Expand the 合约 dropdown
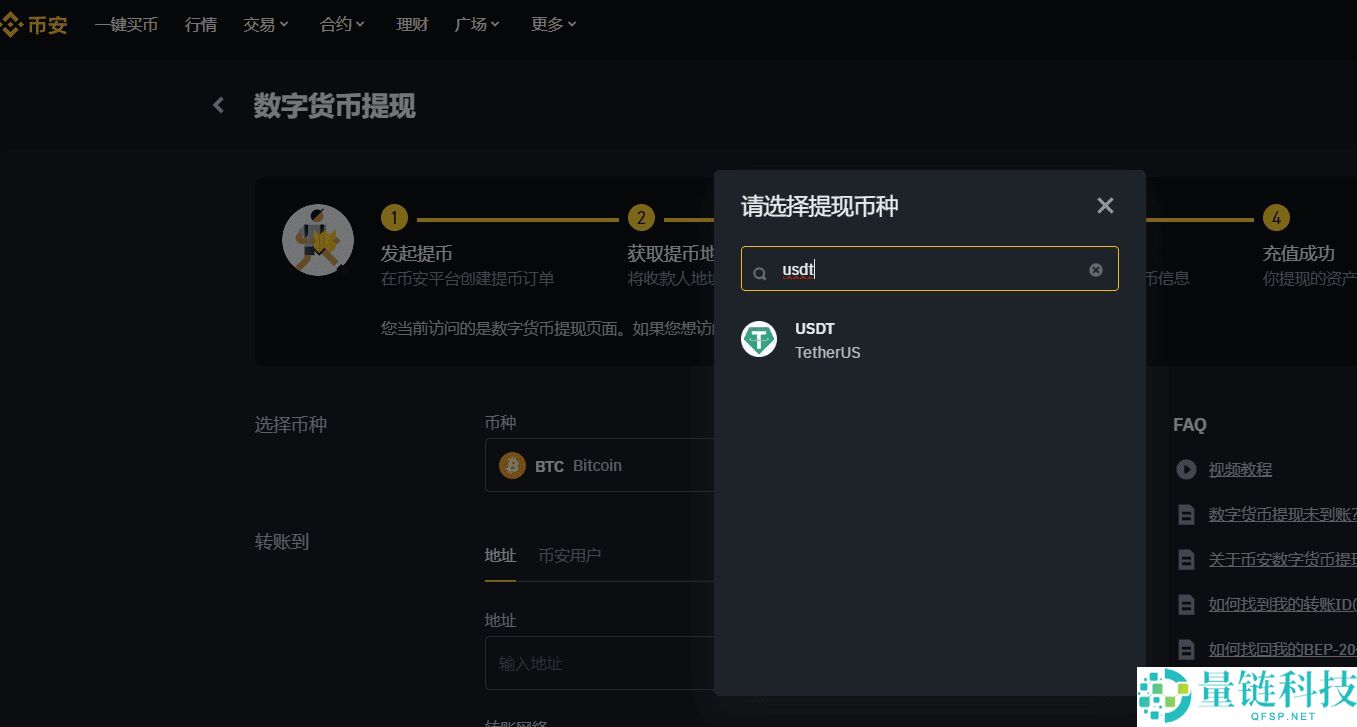 point(341,24)
